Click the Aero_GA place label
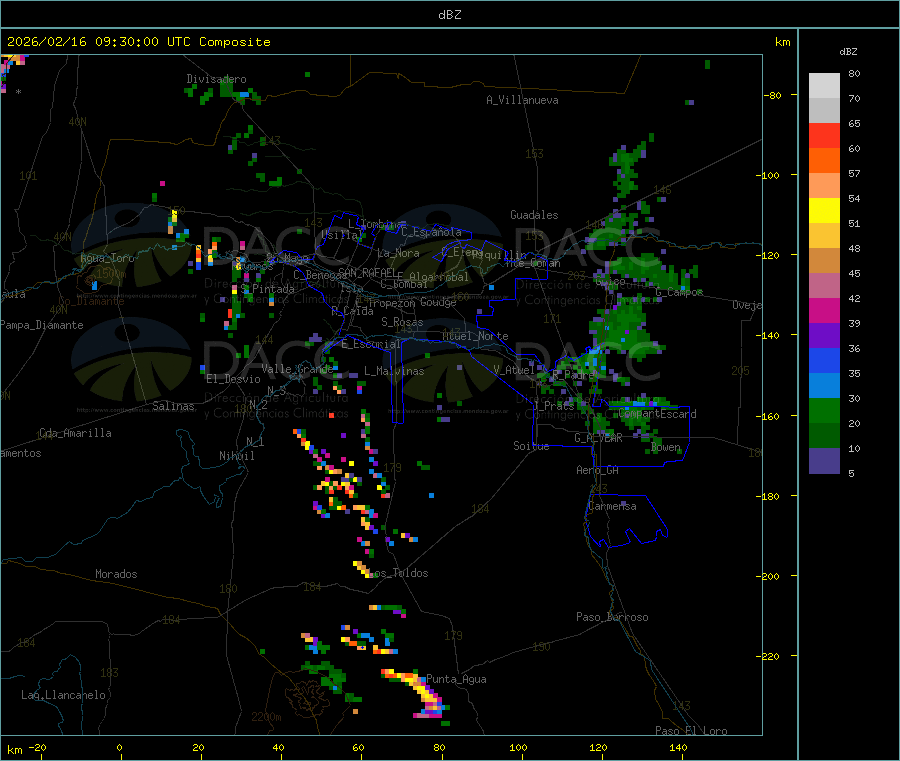Viewport: 900px width, 761px height. coord(598,470)
